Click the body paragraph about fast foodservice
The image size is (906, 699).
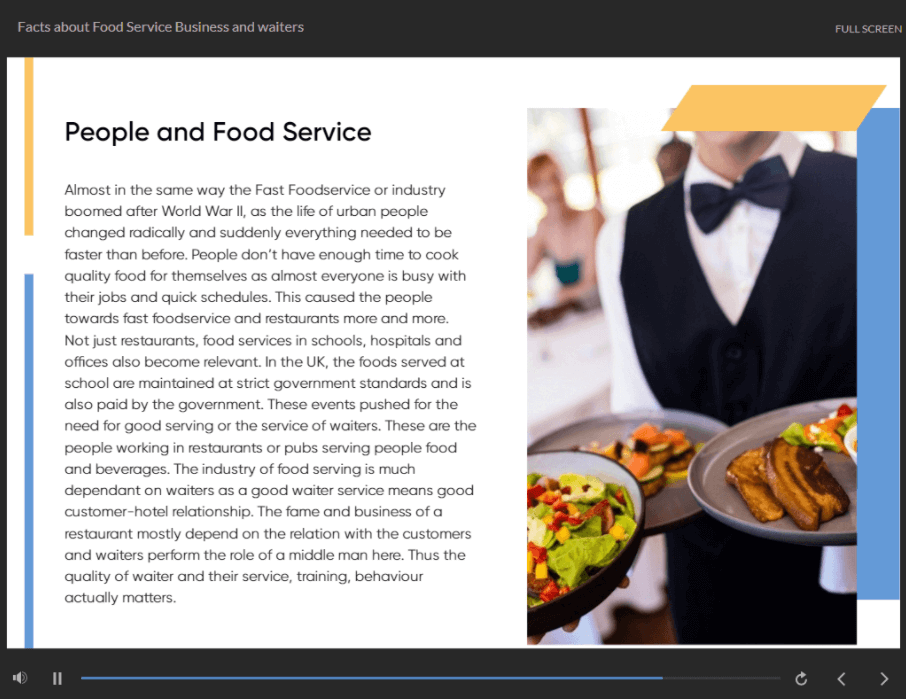(x=270, y=393)
